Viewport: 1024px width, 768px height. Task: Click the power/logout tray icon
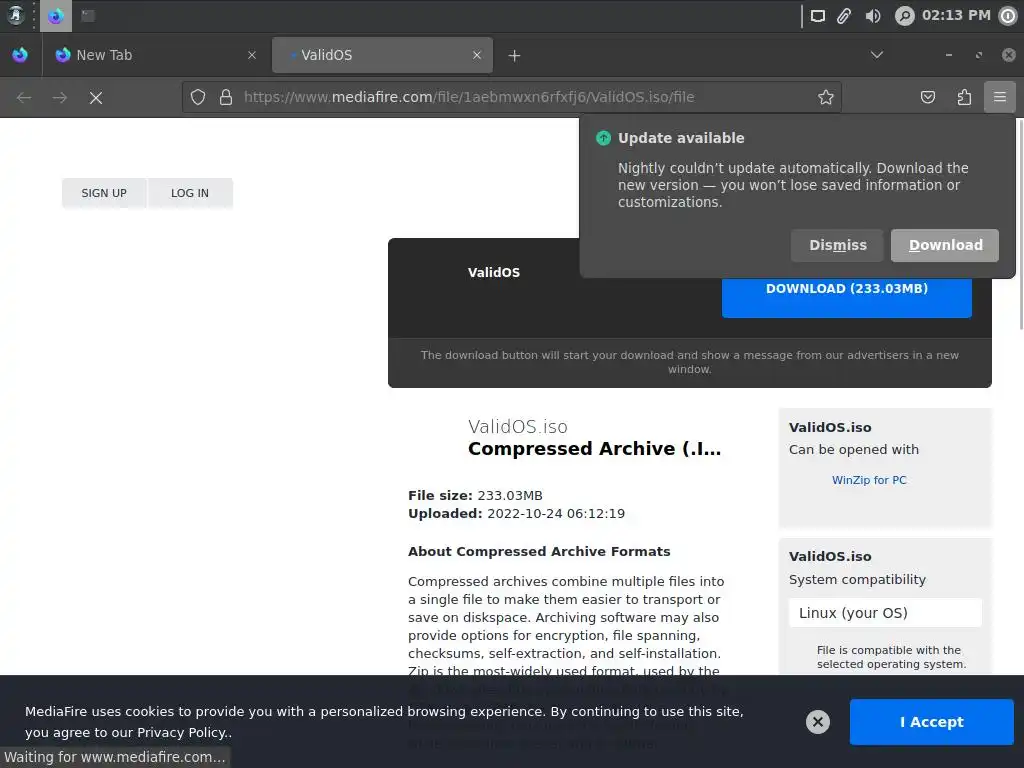click(1009, 16)
